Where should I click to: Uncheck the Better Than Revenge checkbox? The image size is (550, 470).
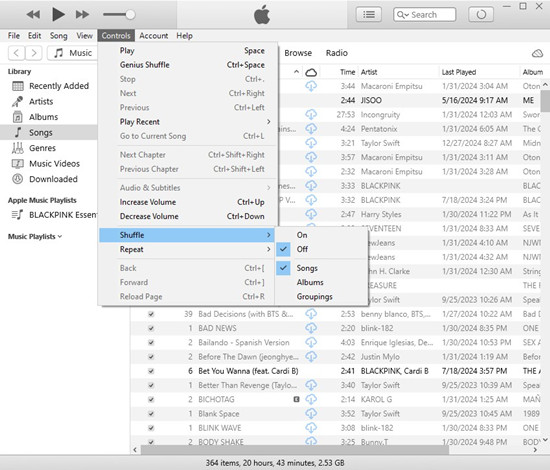(151, 385)
